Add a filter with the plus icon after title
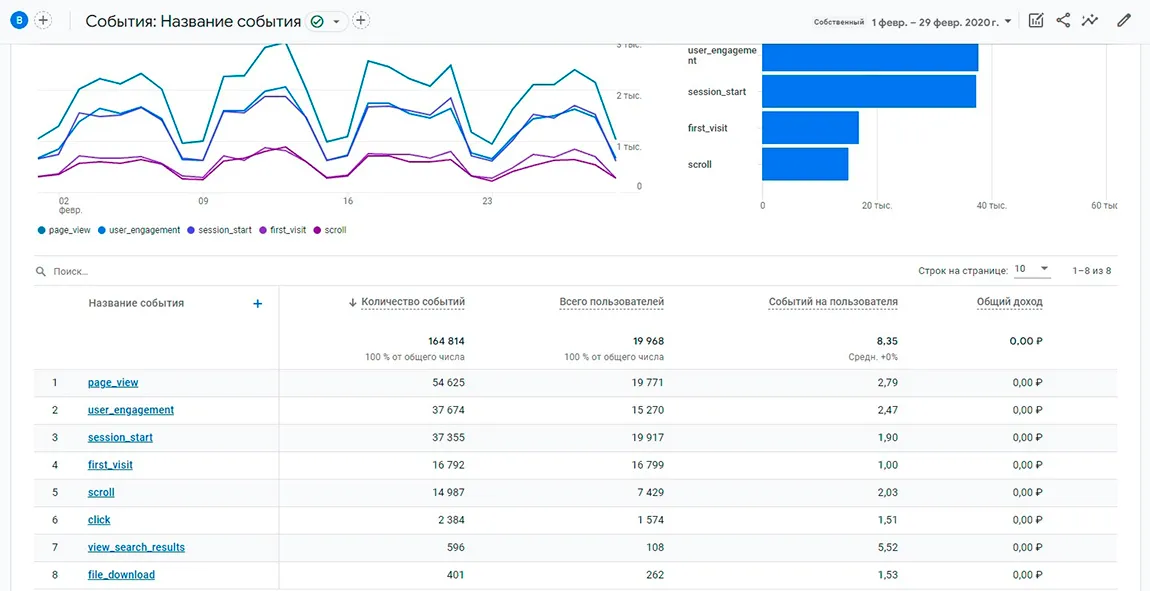 click(x=360, y=21)
